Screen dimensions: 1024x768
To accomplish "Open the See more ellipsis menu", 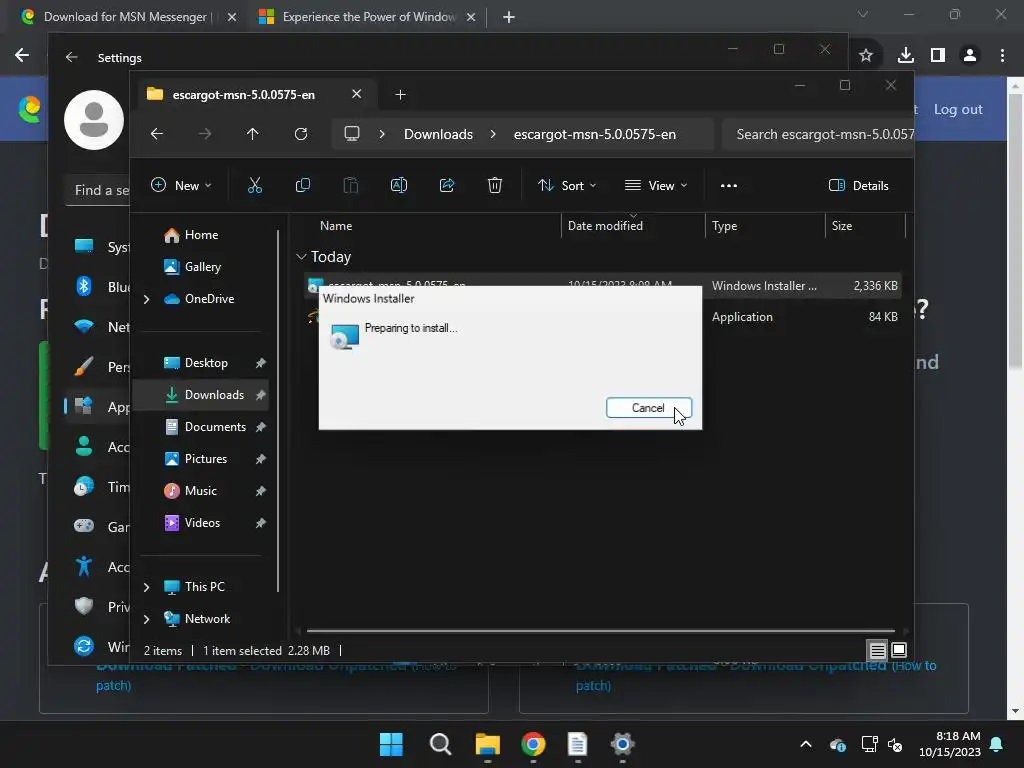I will [x=729, y=185].
